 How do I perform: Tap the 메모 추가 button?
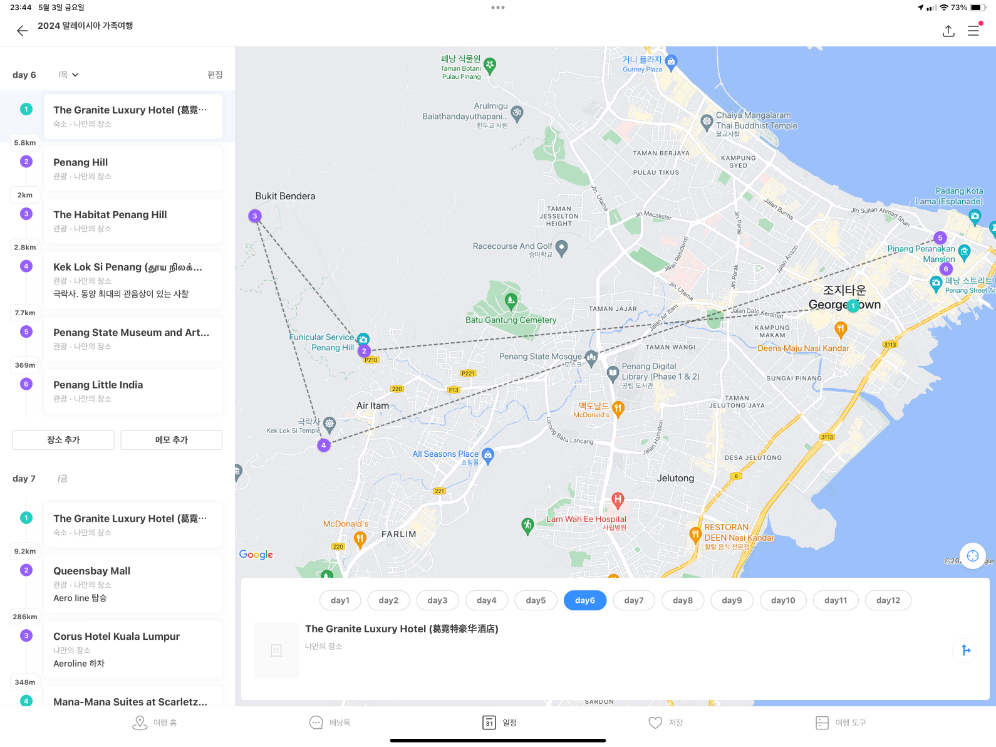point(172,440)
